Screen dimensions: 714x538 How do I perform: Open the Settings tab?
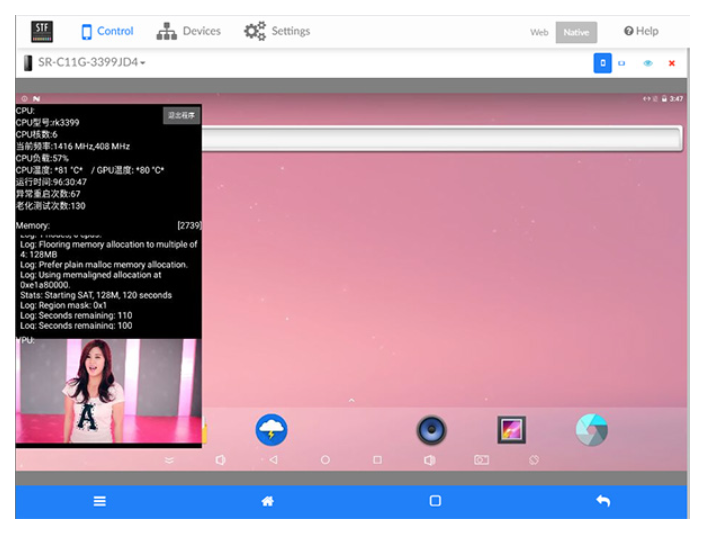(x=277, y=31)
